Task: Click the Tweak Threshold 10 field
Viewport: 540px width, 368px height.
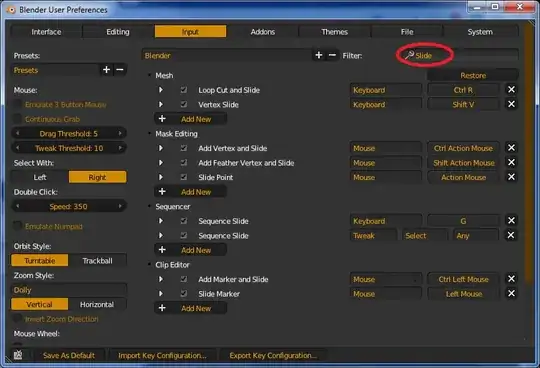Action: click(69, 148)
